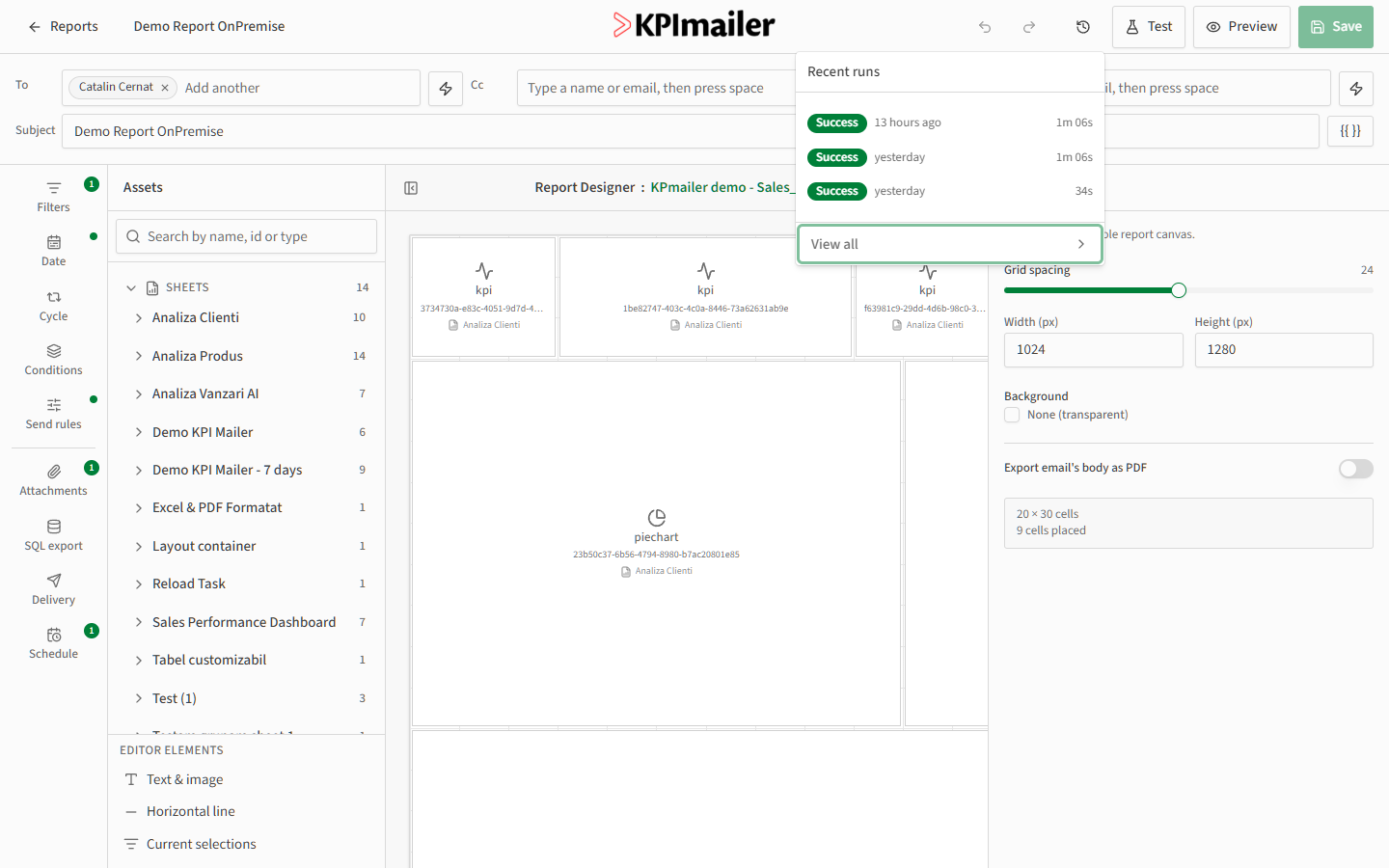Open the Conditions sidebar section

[54, 359]
